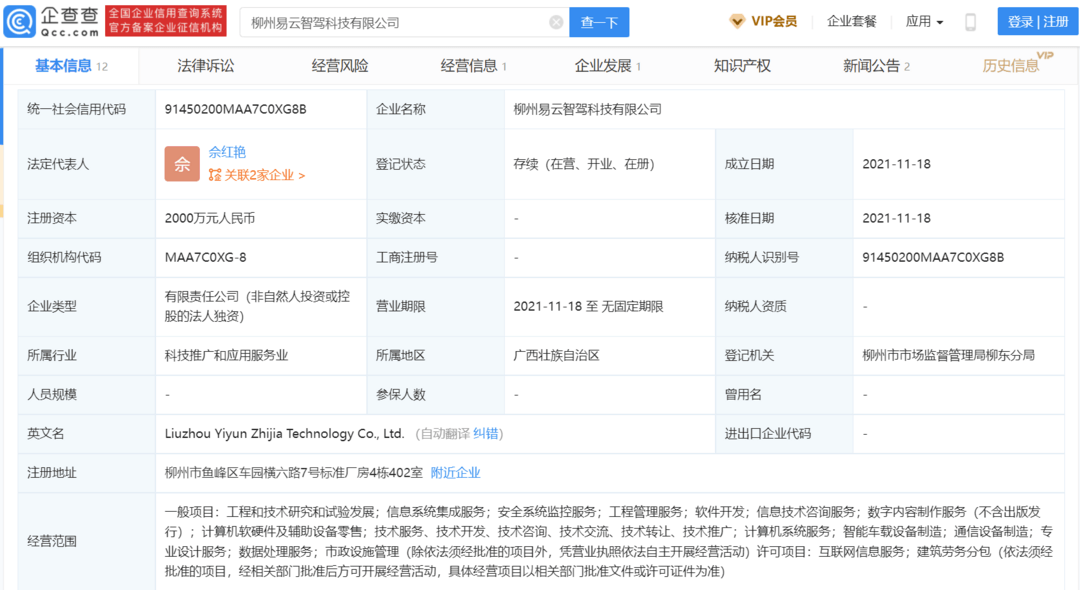Click the 科技推广和应用服务业 industry value
The width and height of the screenshot is (1080, 590).
[226, 355]
